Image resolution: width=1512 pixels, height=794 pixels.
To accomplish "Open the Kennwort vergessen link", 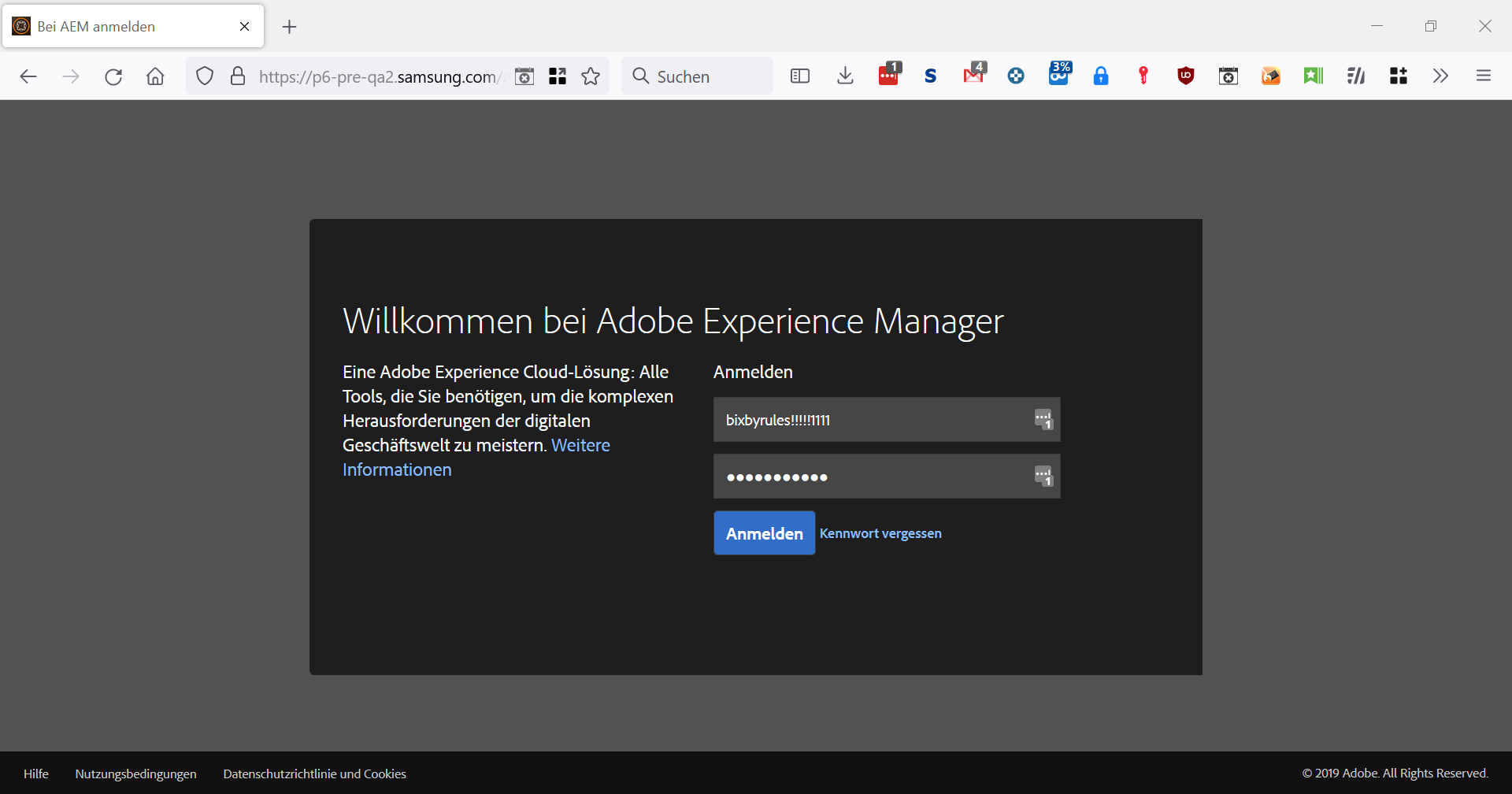I will click(880, 533).
